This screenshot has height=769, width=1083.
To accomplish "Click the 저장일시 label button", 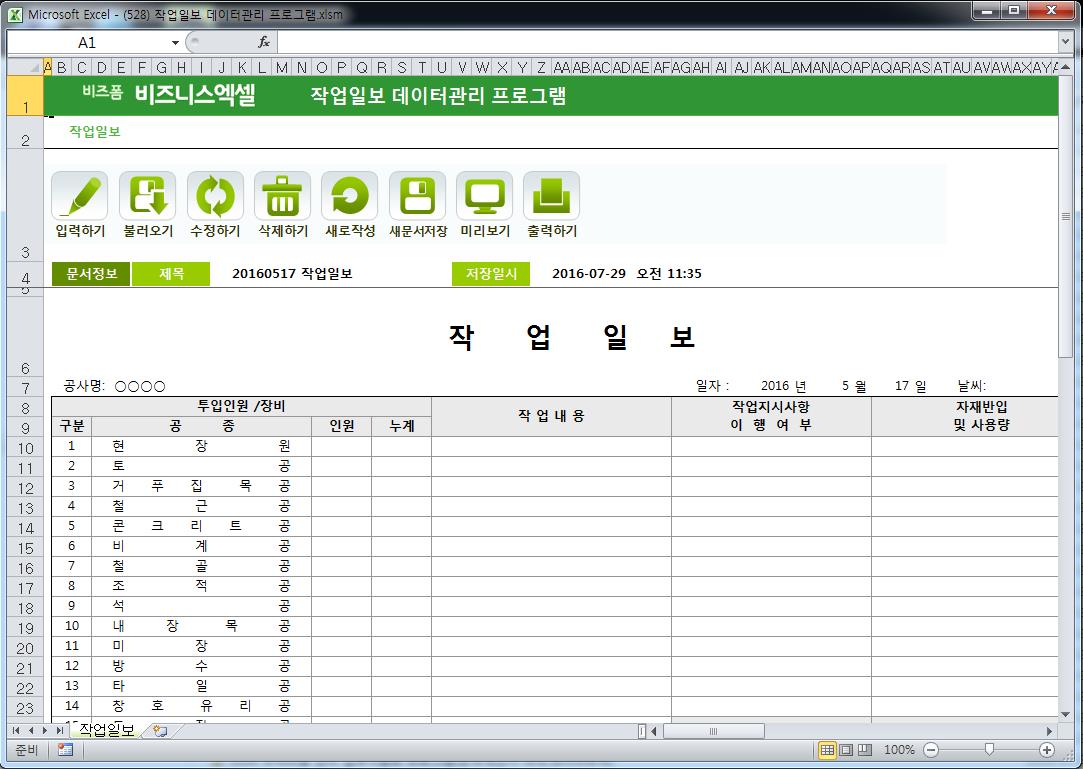I will [491, 274].
